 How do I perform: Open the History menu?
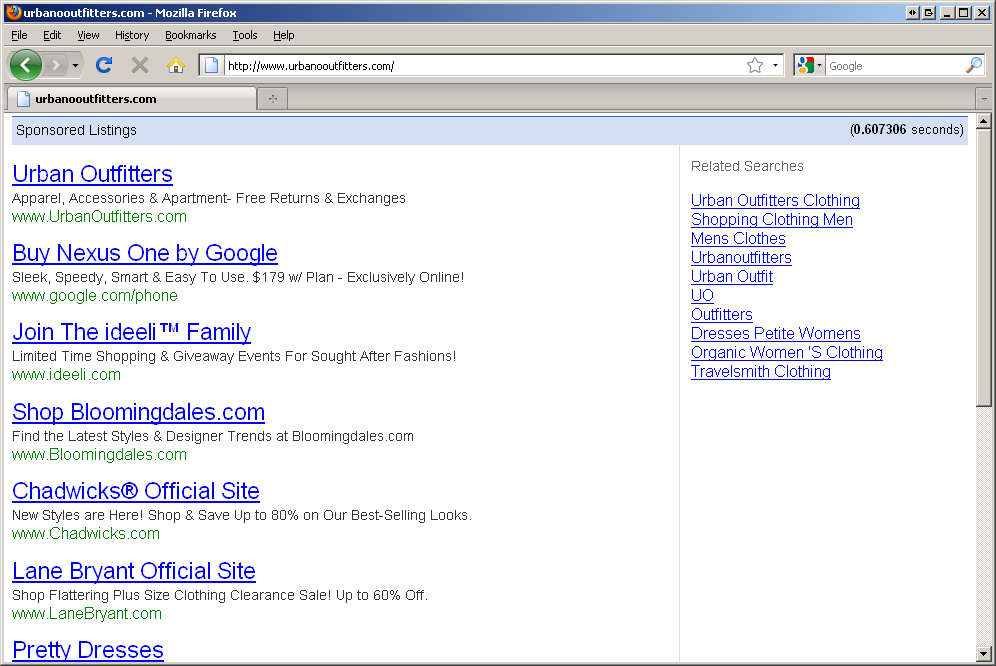131,35
